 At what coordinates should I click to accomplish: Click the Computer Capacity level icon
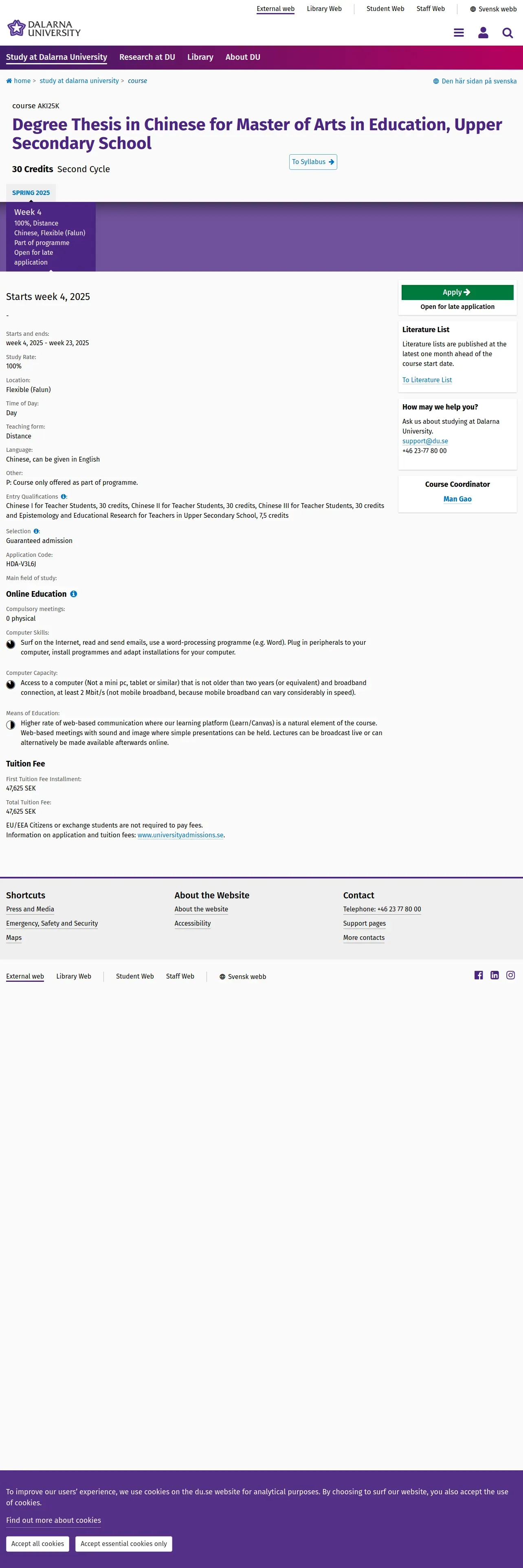tap(10, 684)
